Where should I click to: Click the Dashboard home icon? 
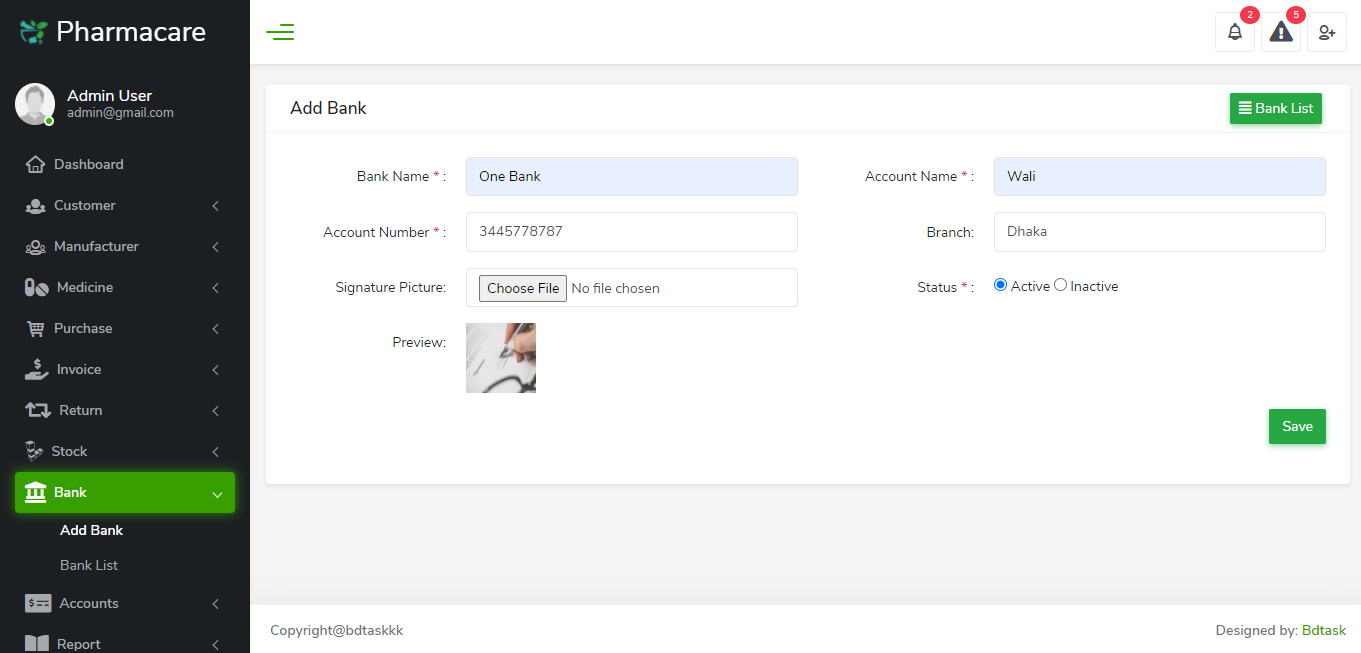pos(36,164)
